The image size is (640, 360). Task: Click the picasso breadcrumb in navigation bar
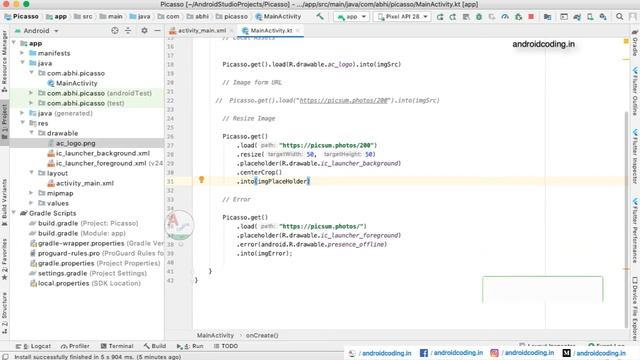pos(232,17)
